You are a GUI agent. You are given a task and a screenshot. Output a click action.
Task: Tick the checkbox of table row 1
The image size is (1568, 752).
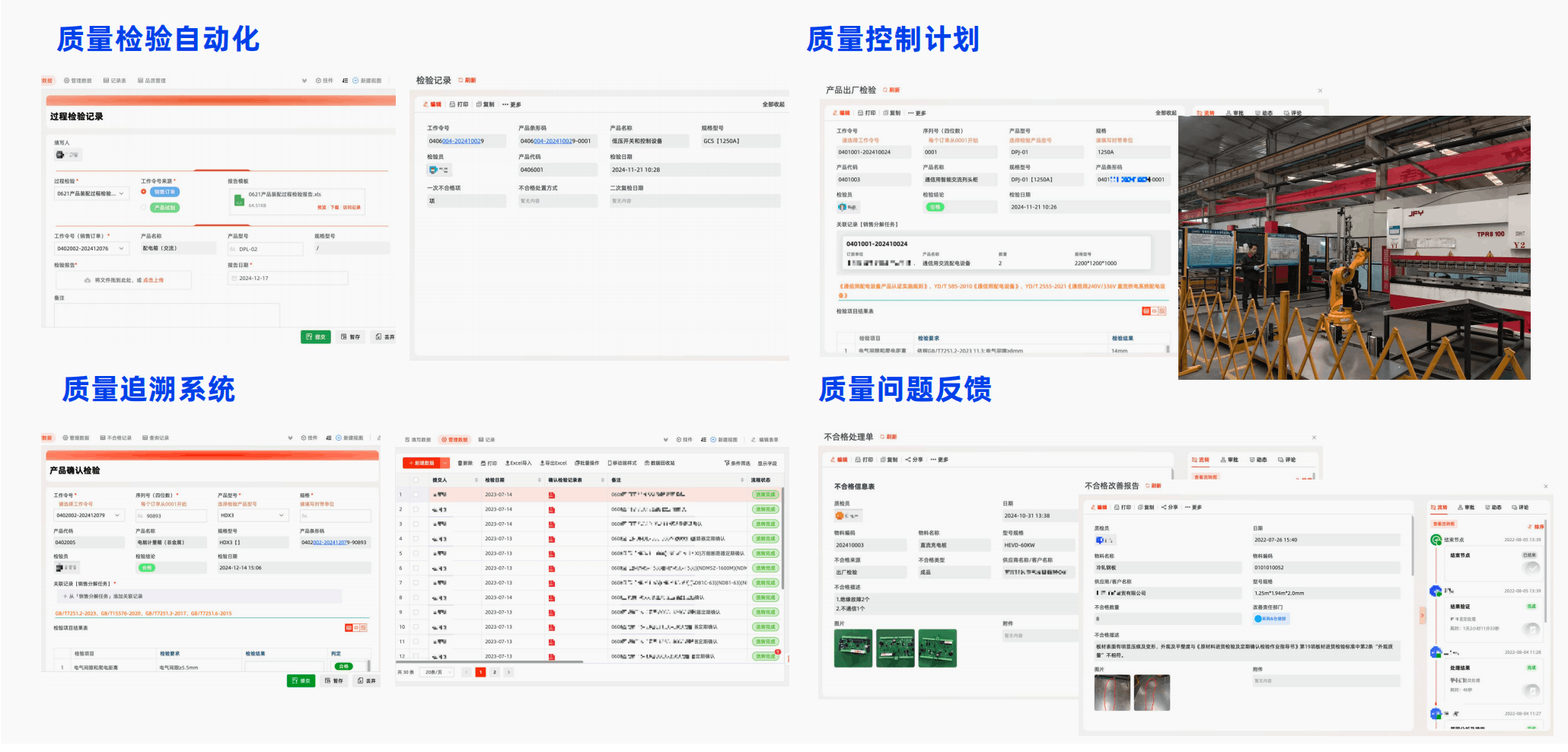coord(416,495)
